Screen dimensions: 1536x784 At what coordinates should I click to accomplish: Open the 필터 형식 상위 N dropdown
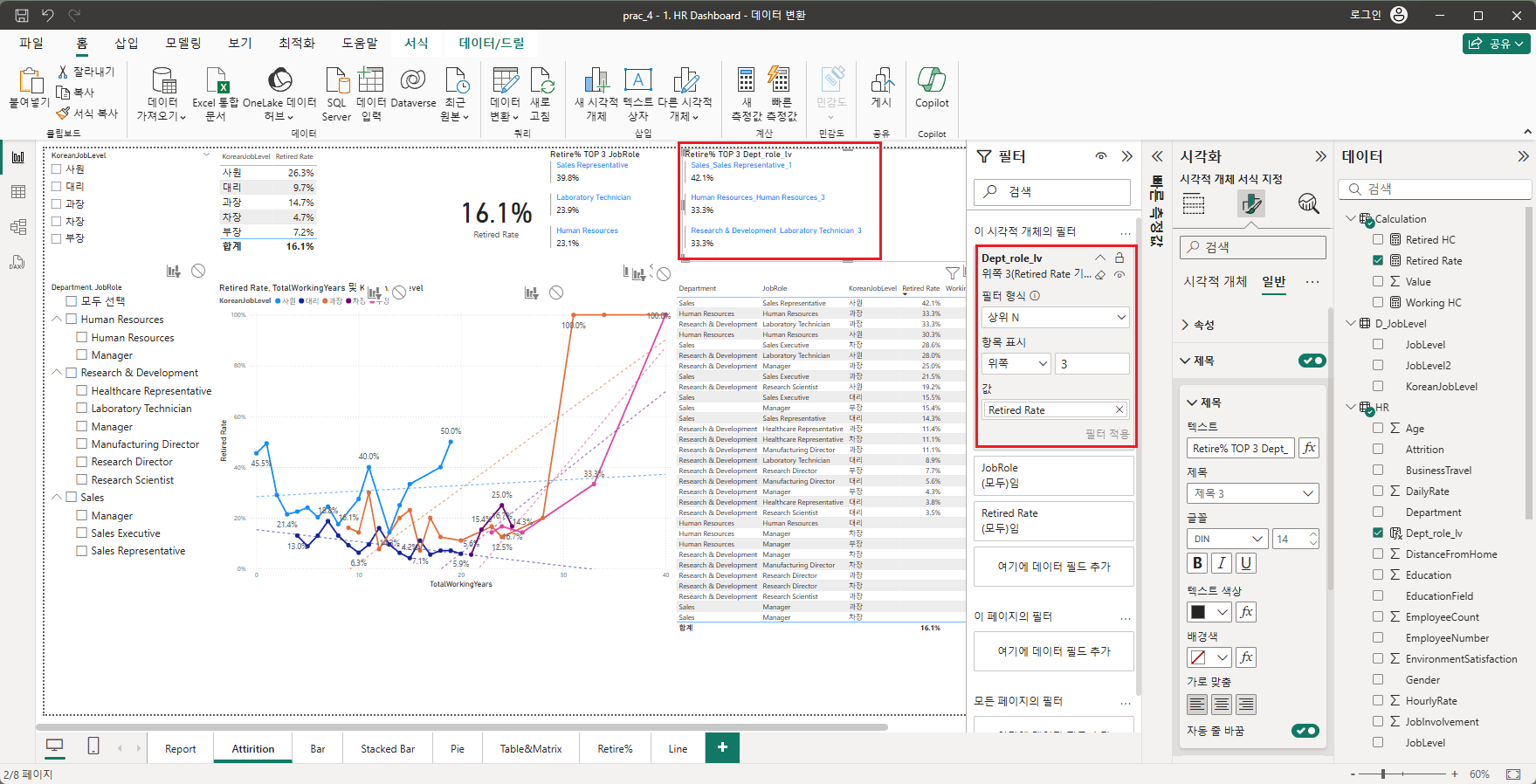[x=1055, y=318]
